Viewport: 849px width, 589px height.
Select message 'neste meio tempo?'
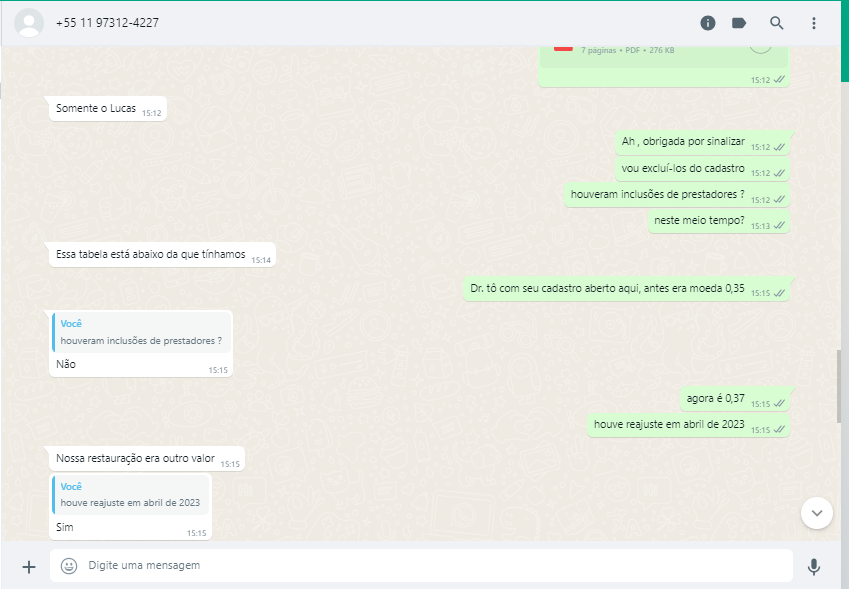(x=719, y=221)
